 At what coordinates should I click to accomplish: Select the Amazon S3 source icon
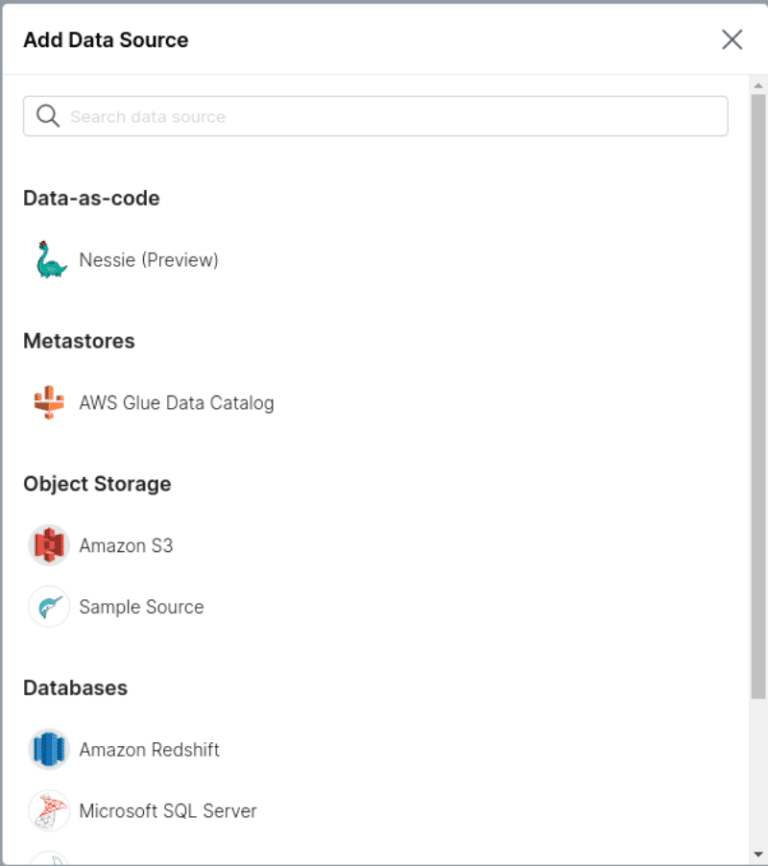pos(47,545)
